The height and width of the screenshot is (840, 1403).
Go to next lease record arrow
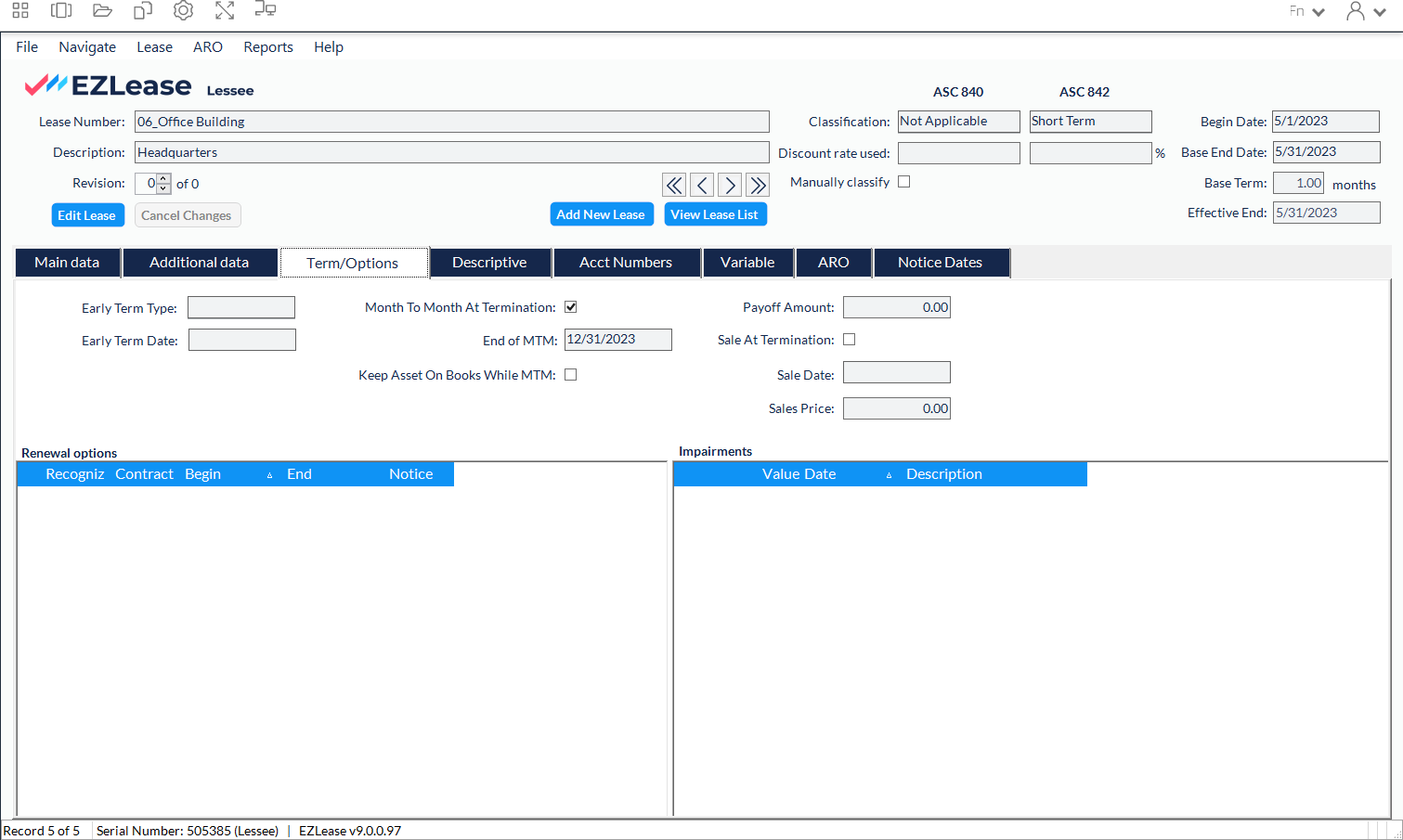[x=730, y=185]
